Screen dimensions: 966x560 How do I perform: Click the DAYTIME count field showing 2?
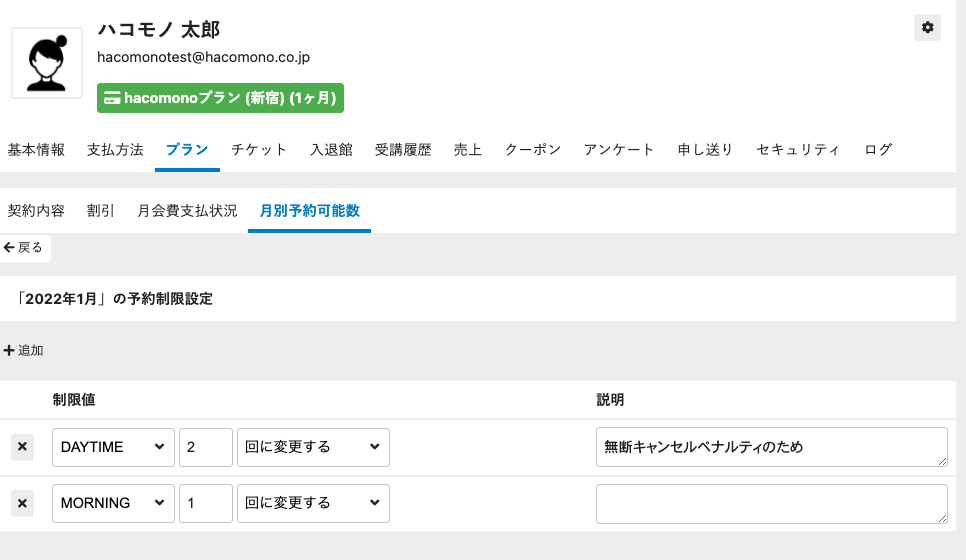(x=206, y=447)
